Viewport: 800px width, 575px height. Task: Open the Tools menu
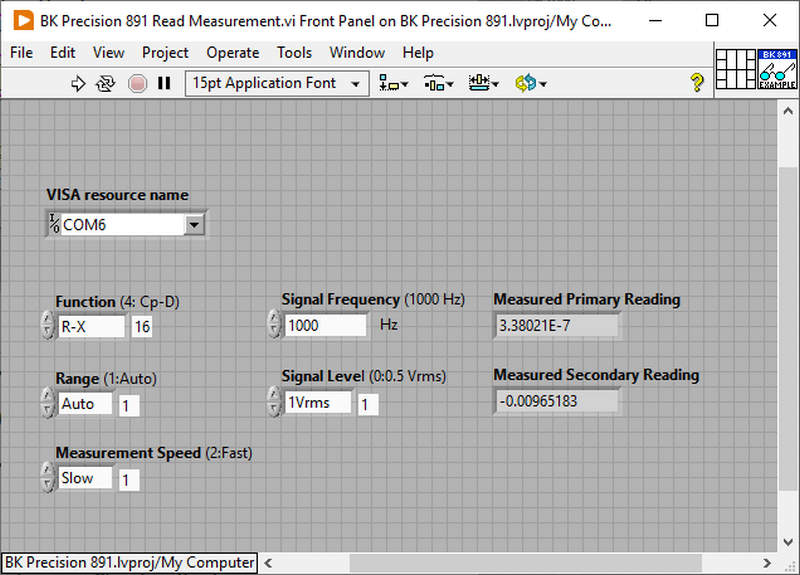point(294,53)
